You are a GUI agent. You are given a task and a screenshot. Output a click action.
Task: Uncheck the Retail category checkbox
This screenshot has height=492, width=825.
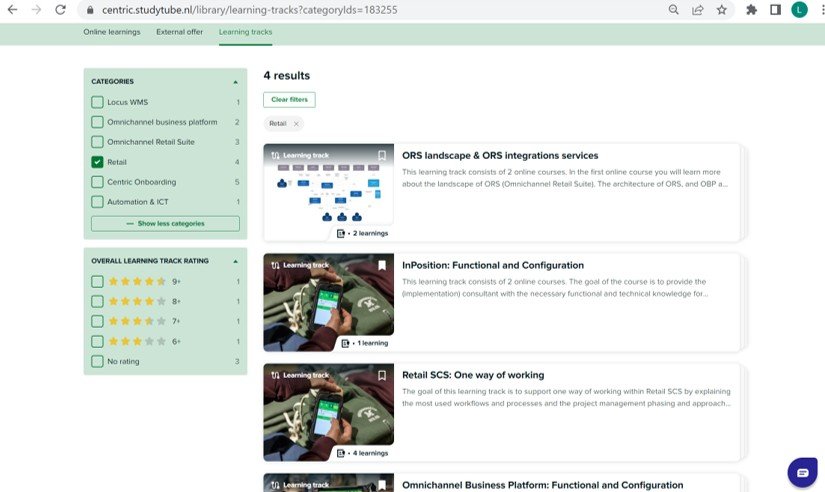click(97, 162)
